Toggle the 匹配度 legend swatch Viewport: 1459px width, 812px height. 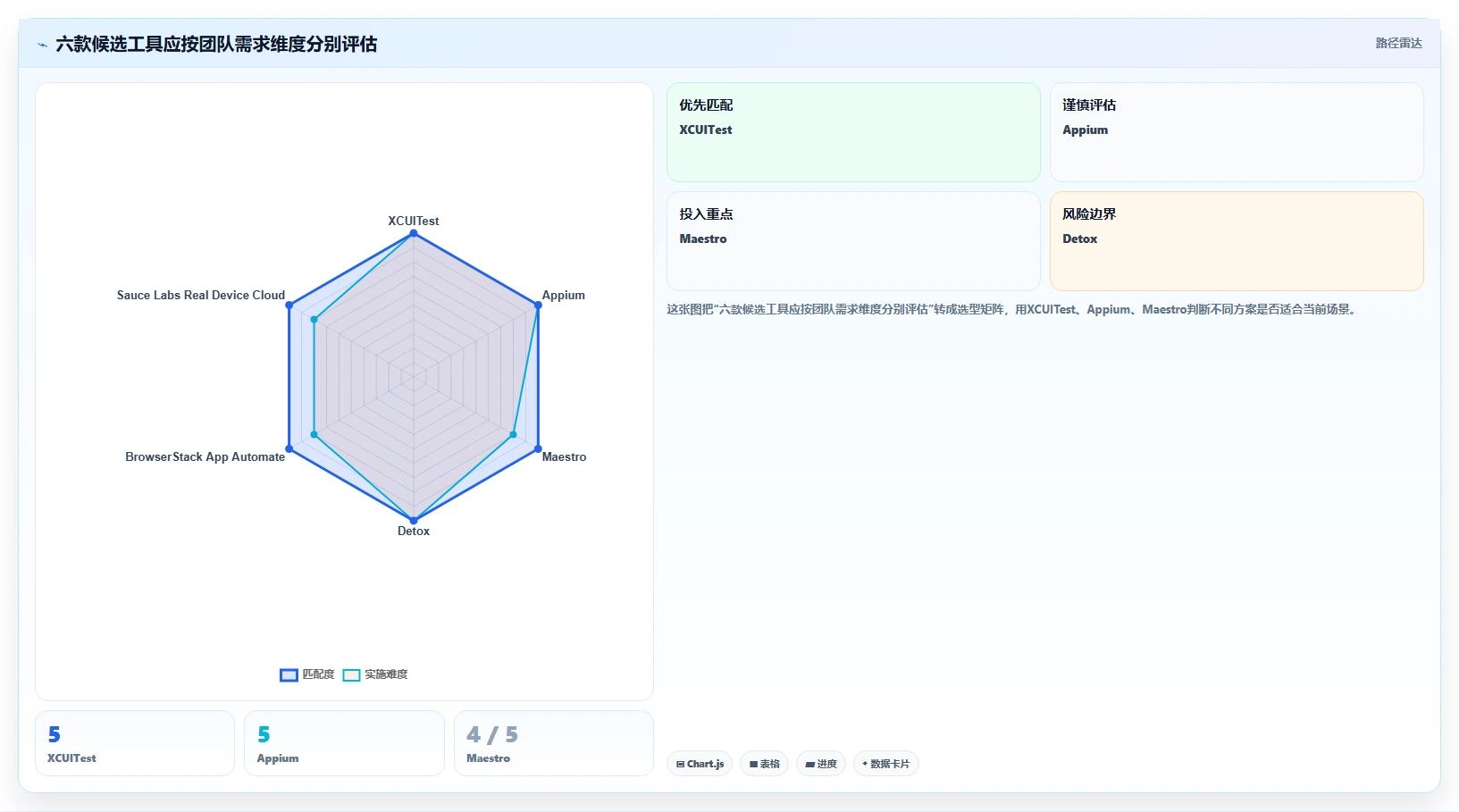tap(289, 675)
